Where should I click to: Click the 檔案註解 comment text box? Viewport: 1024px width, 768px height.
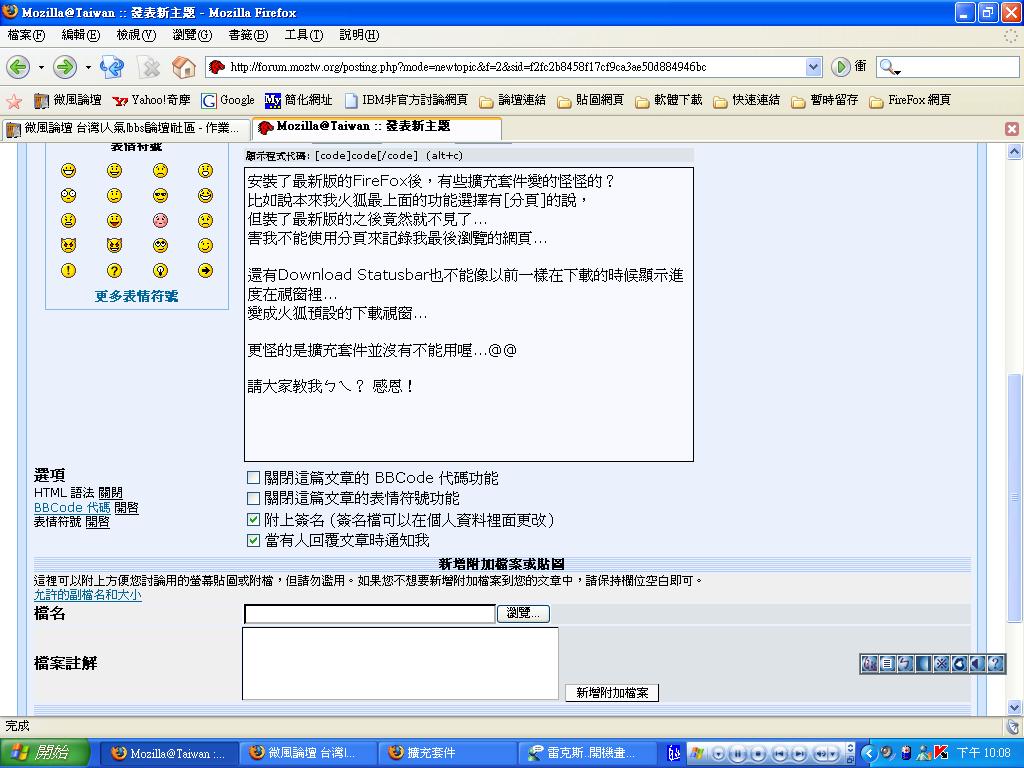400,663
